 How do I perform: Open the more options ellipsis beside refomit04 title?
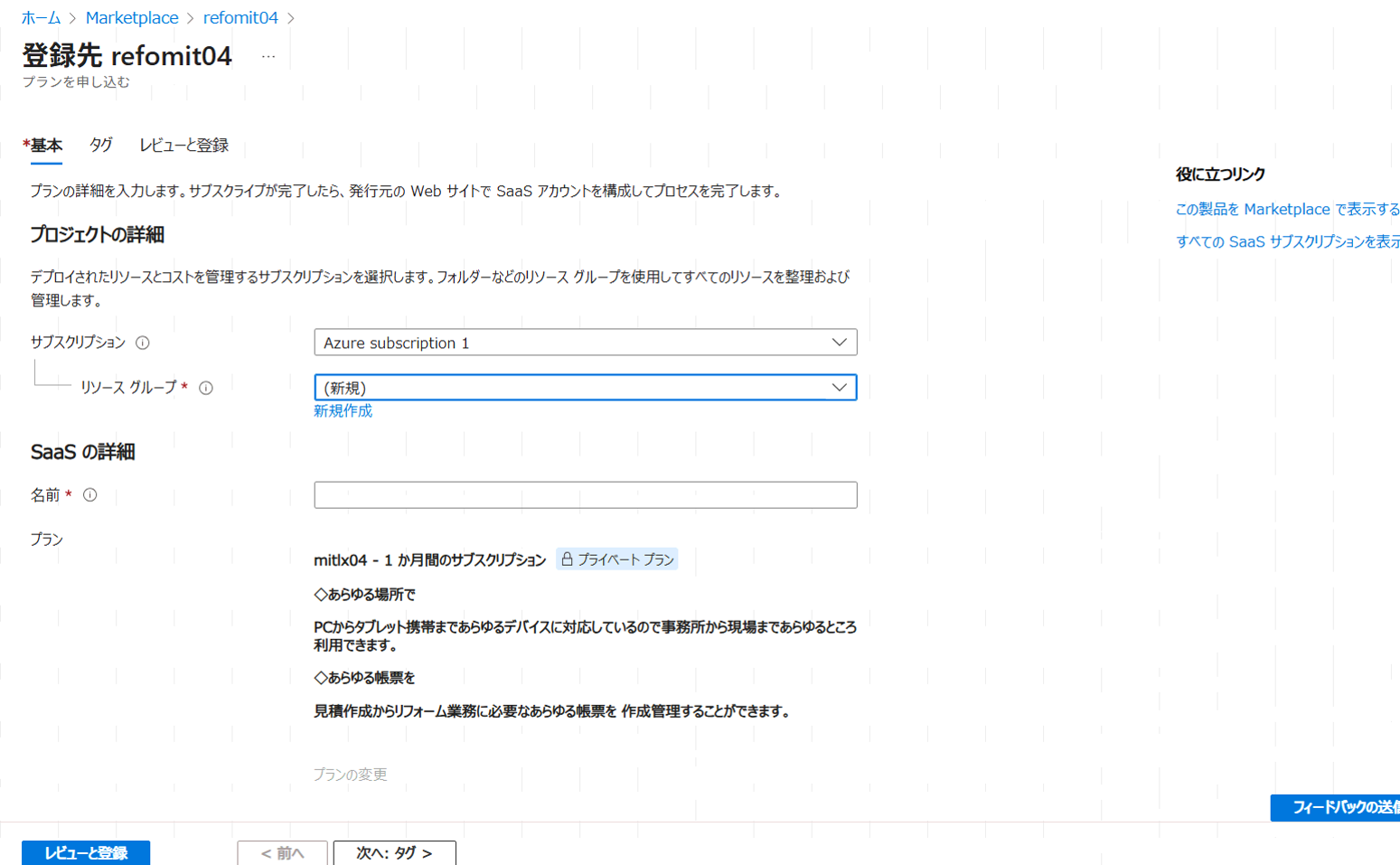pyautogui.click(x=268, y=57)
